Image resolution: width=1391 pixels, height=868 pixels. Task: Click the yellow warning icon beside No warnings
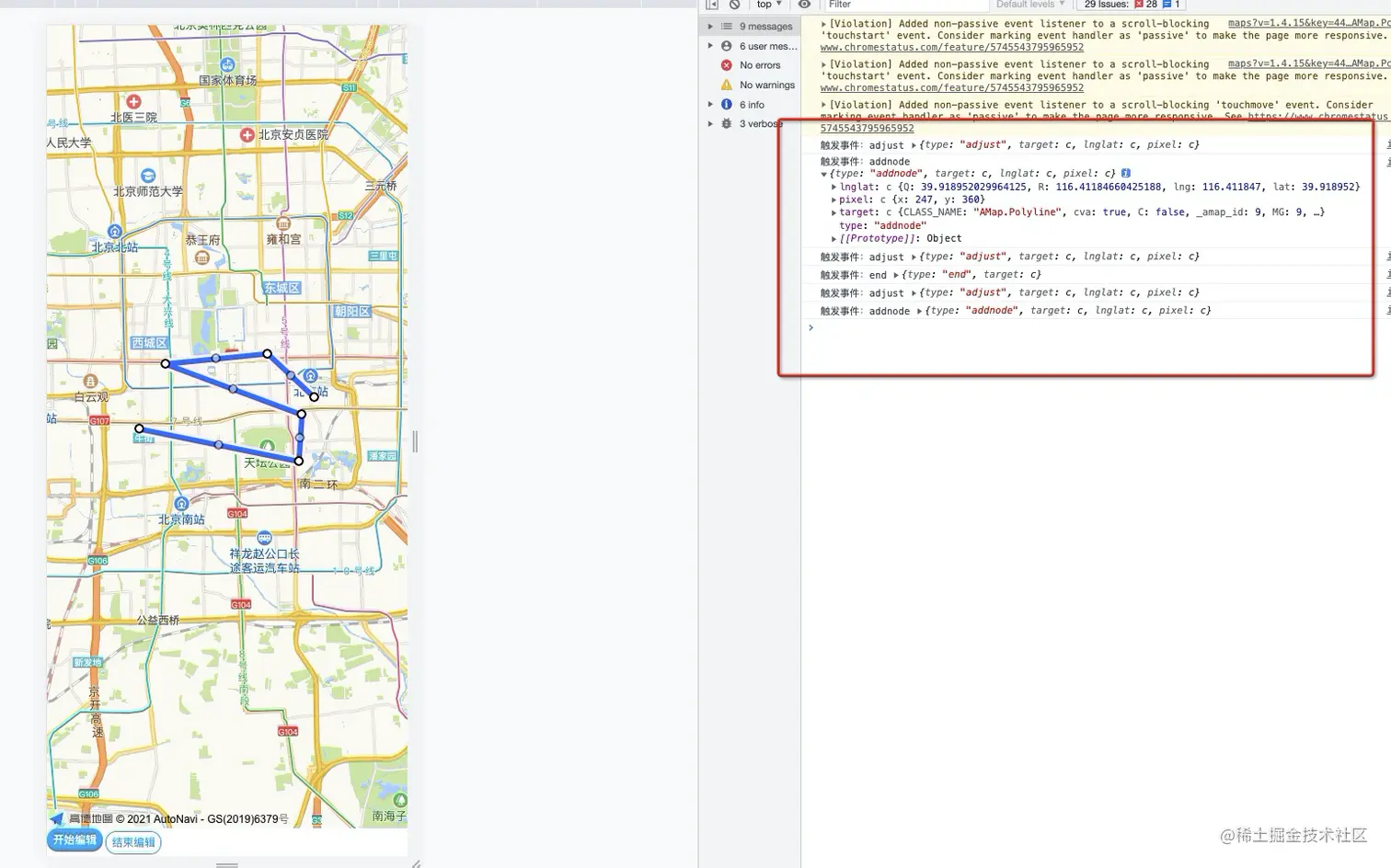click(727, 85)
